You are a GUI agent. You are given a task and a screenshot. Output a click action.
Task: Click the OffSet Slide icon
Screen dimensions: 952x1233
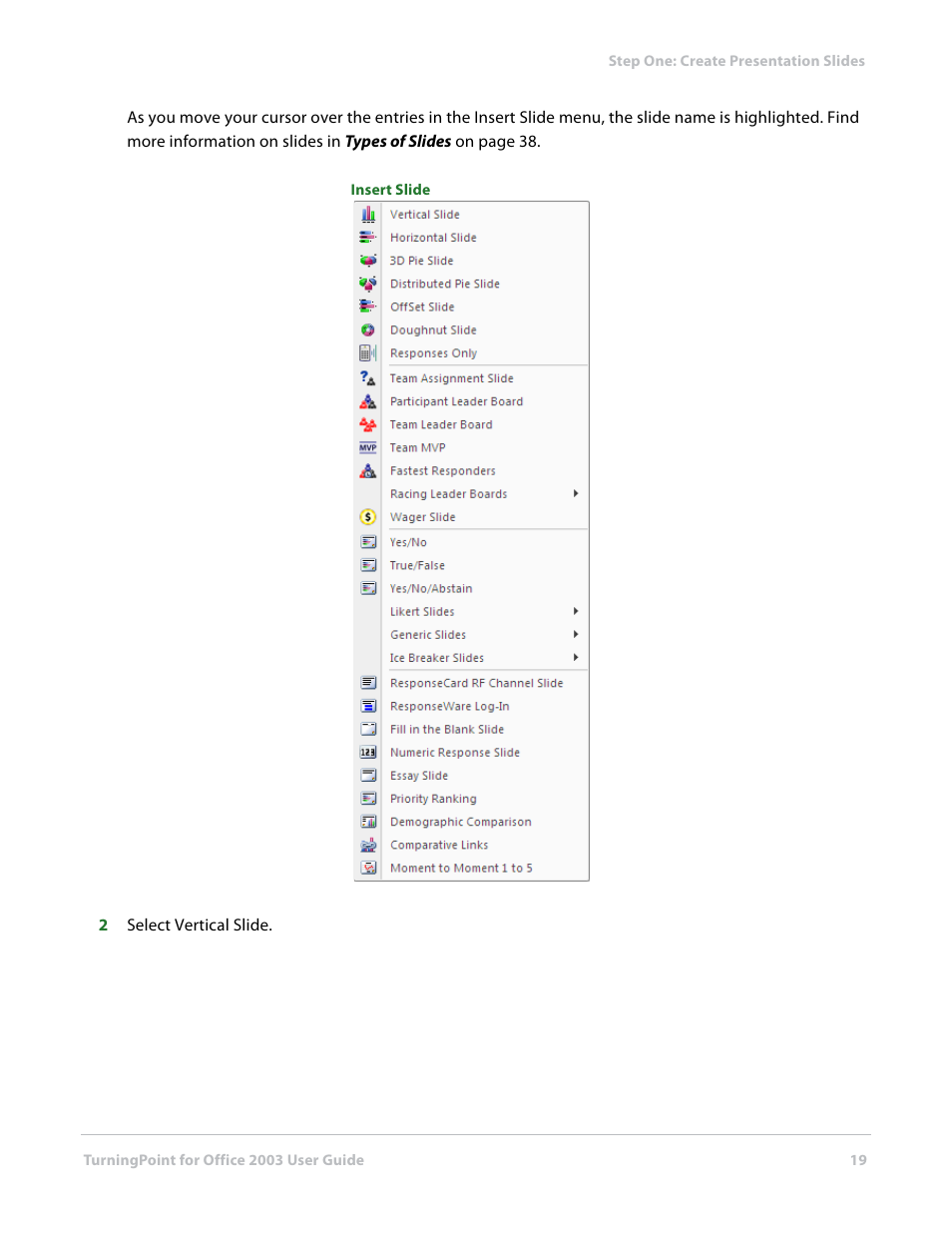point(368,307)
